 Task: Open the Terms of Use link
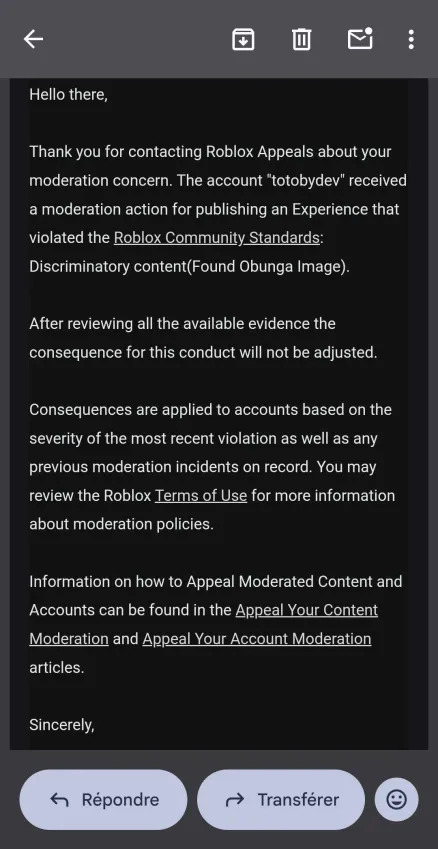click(201, 495)
